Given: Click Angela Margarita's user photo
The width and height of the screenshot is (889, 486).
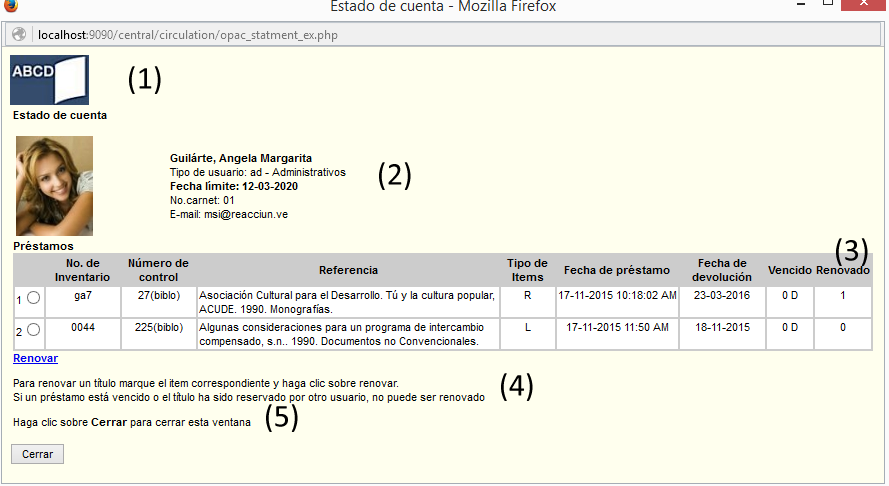Looking at the screenshot, I should (55, 186).
